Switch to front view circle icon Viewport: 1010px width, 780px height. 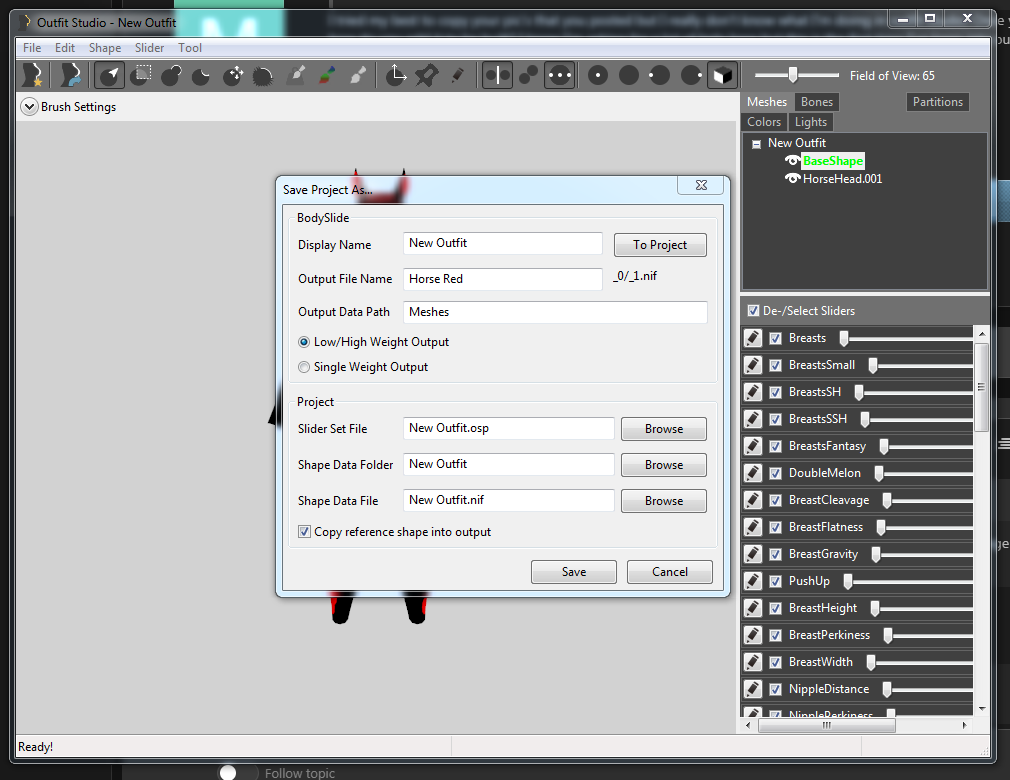pyautogui.click(x=598, y=75)
